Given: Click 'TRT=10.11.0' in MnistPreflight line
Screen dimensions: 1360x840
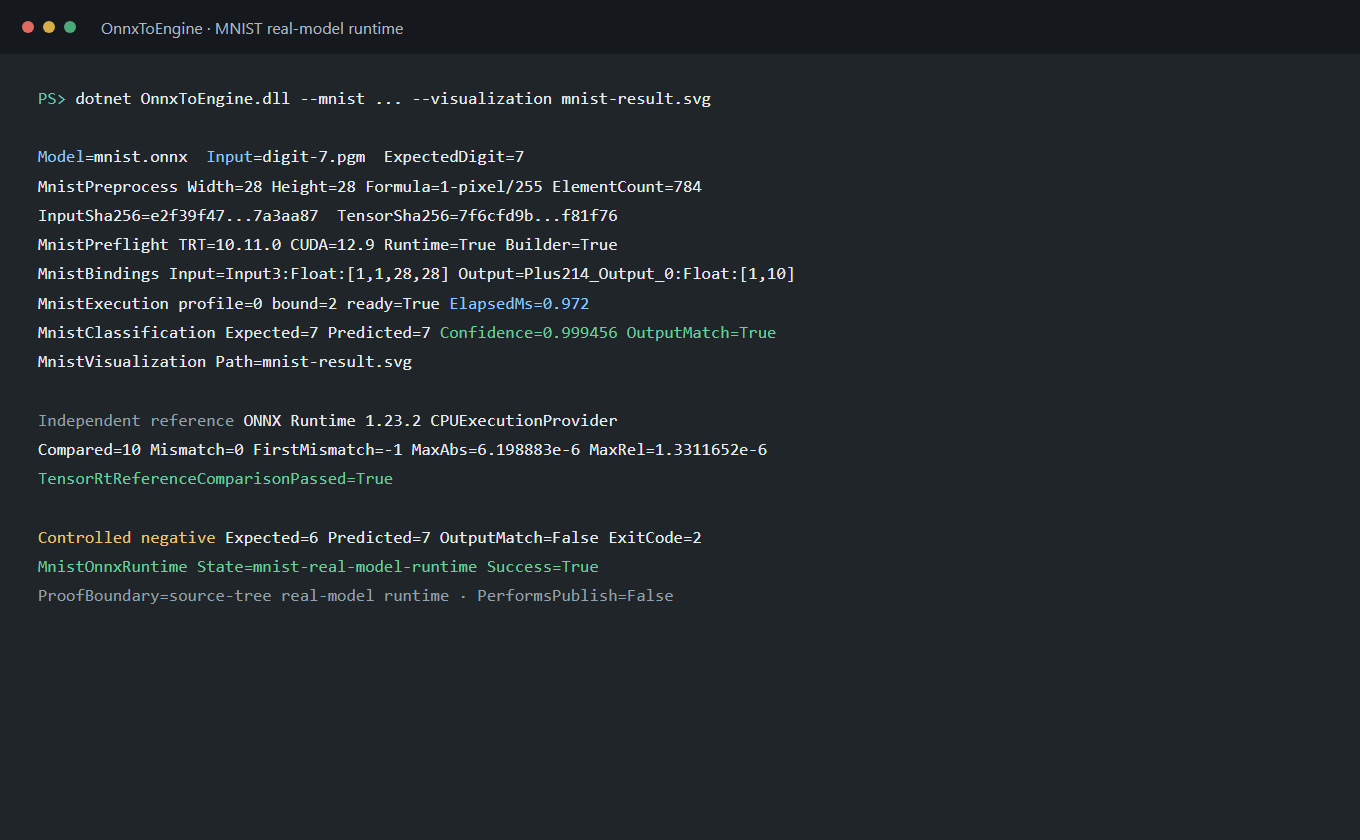Looking at the screenshot, I should [x=230, y=245].
